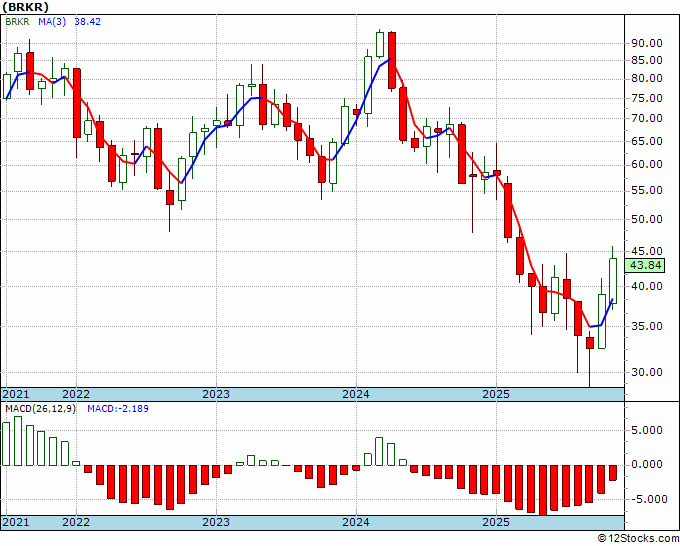Click 2023 on the MACD panel time axis

pyautogui.click(x=216, y=522)
